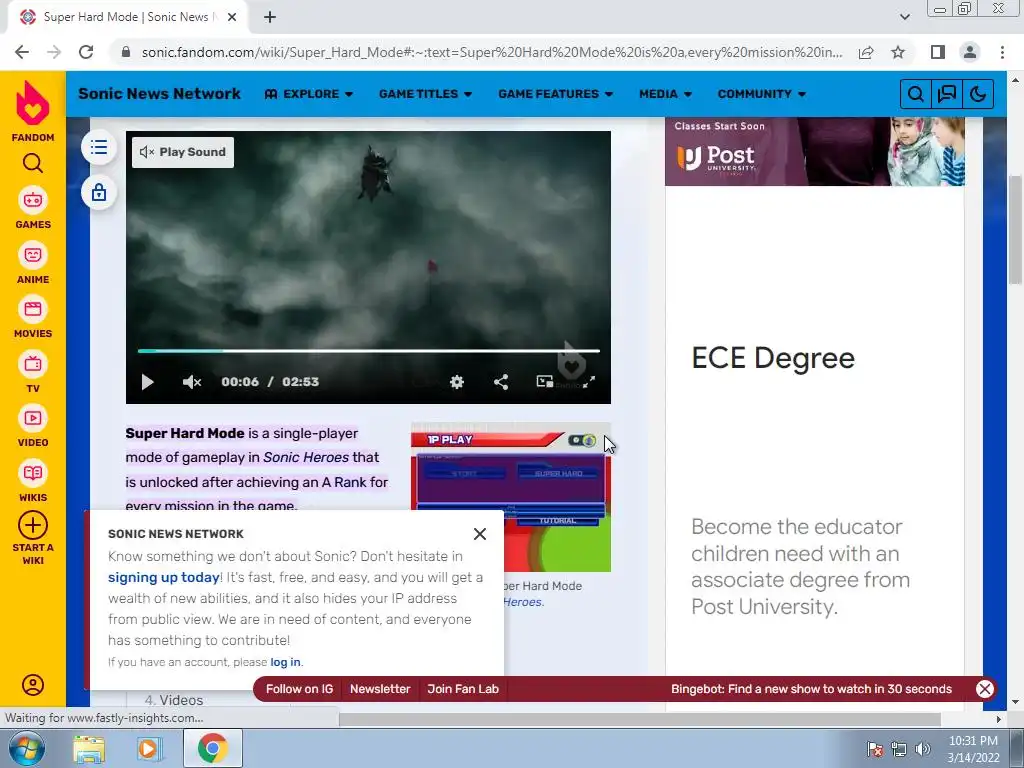Play the video with play button
This screenshot has height=768, width=1024.
(148, 382)
